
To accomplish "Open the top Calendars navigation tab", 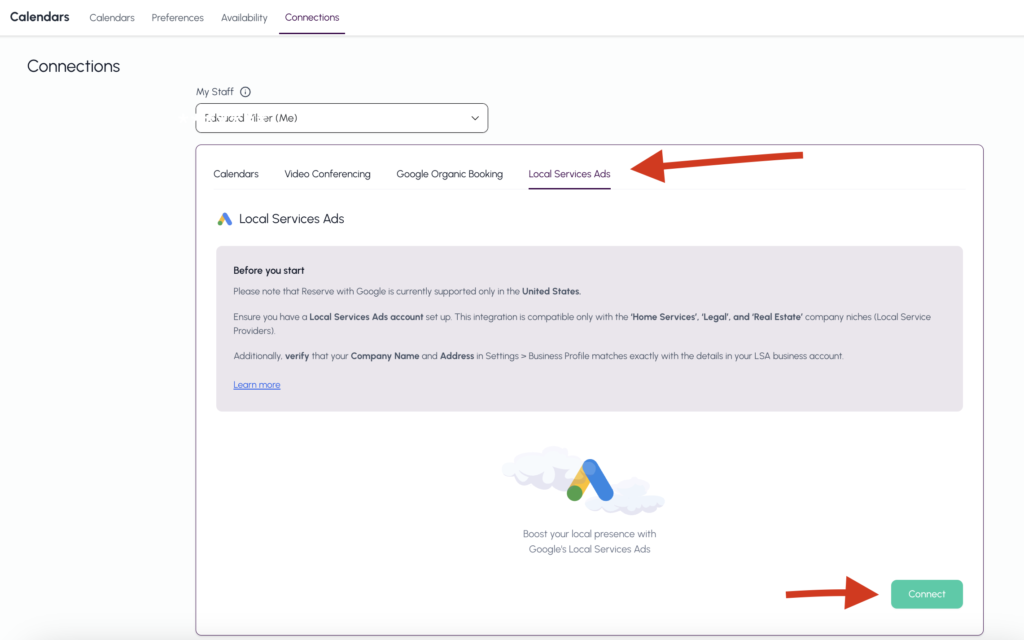I will pyautogui.click(x=112, y=18).
